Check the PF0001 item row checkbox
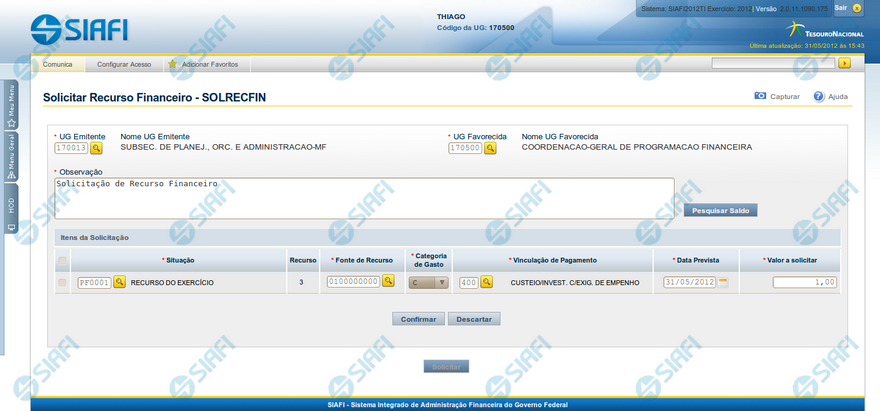Image resolution: width=880 pixels, height=411 pixels. pyautogui.click(x=62, y=283)
